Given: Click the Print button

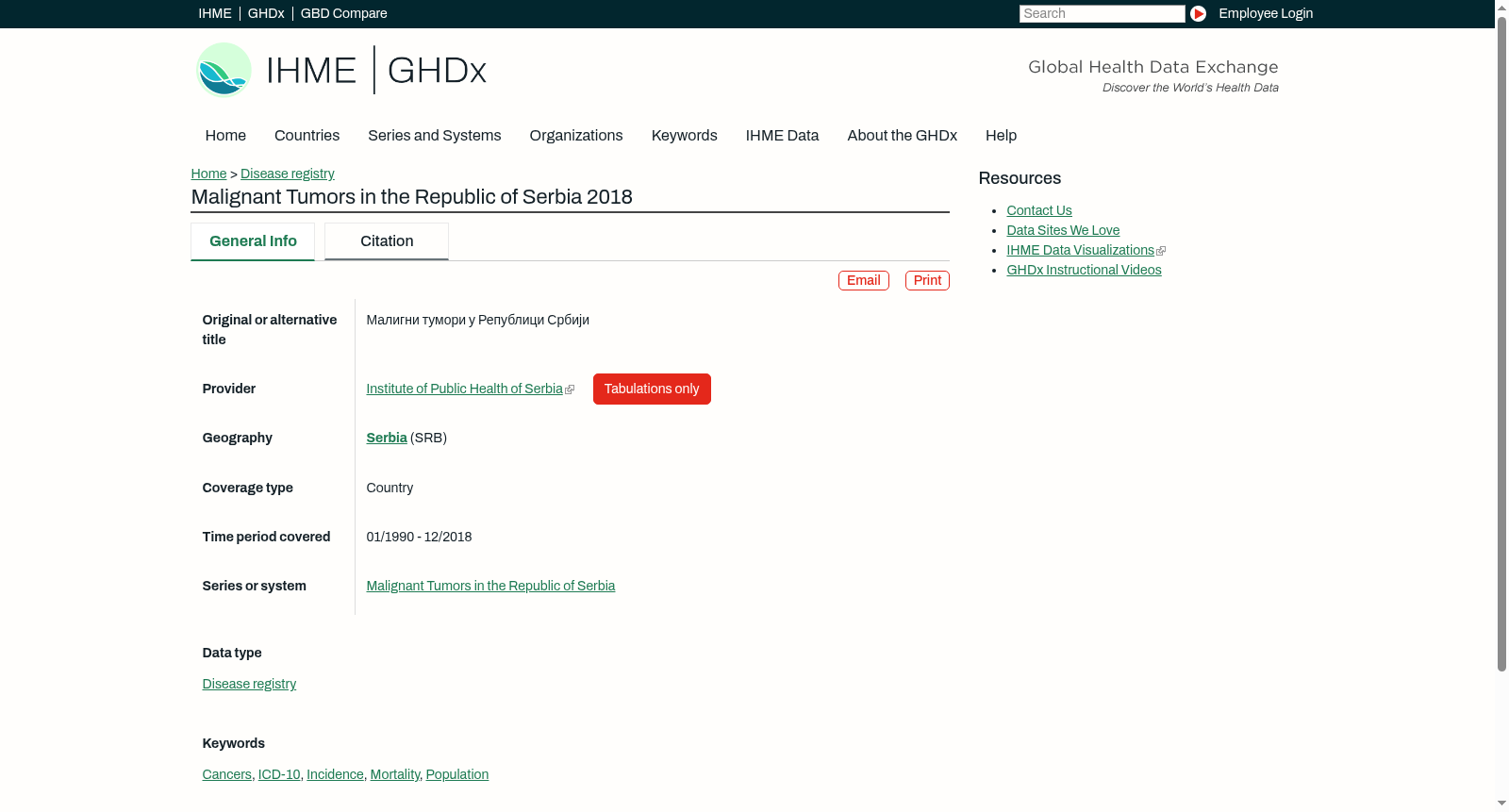Looking at the screenshot, I should point(927,280).
